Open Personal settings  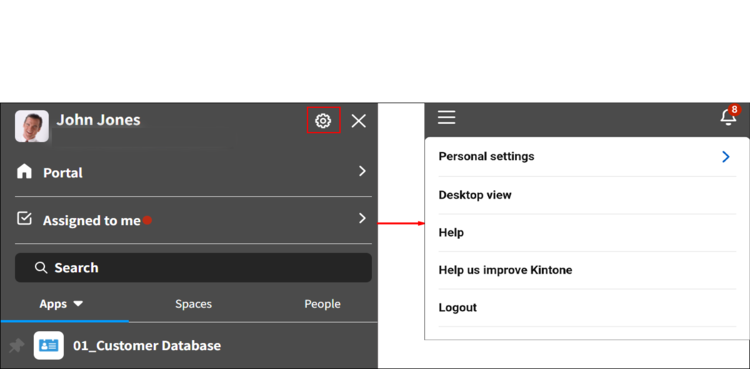[486, 157]
